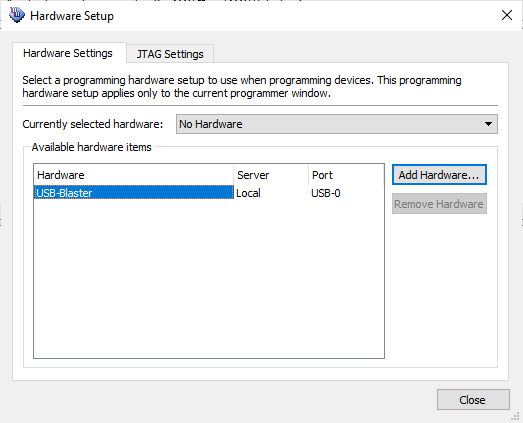Click the Add Hardware... button
Image resolution: width=523 pixels, height=423 pixels.
[x=439, y=174]
